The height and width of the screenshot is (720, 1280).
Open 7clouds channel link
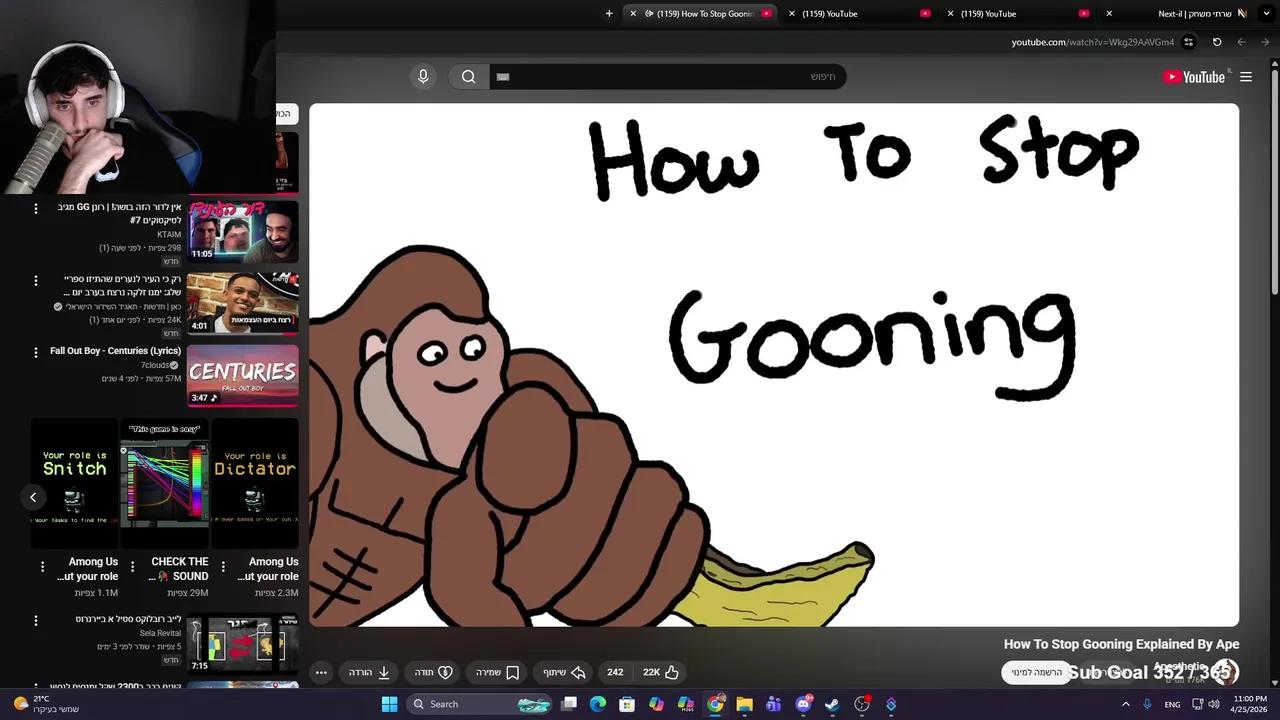tap(155, 365)
